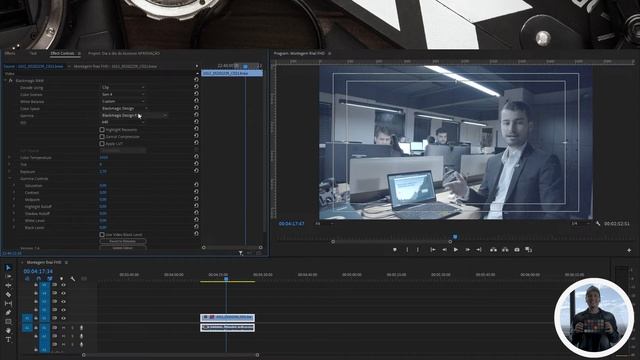Click the Reset to Metadata button

click(x=123, y=241)
